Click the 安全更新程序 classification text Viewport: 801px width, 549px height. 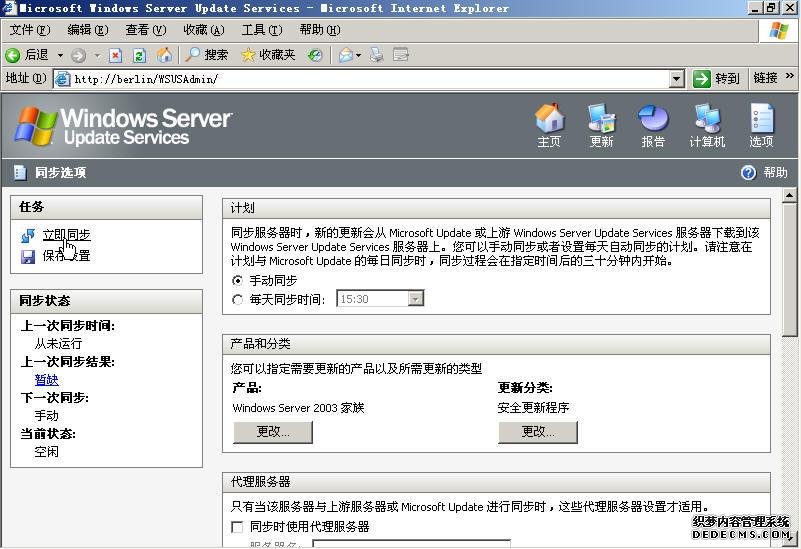coord(533,408)
